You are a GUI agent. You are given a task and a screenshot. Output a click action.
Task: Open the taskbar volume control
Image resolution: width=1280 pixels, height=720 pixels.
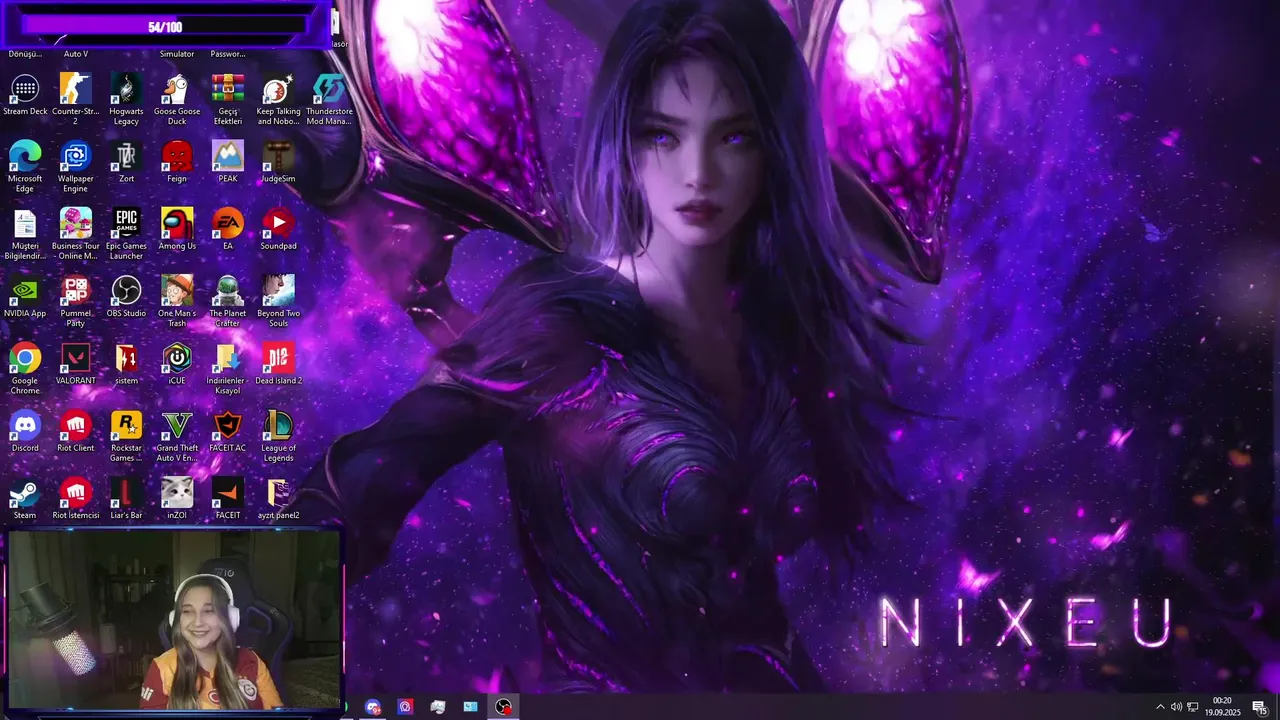pos(1176,707)
